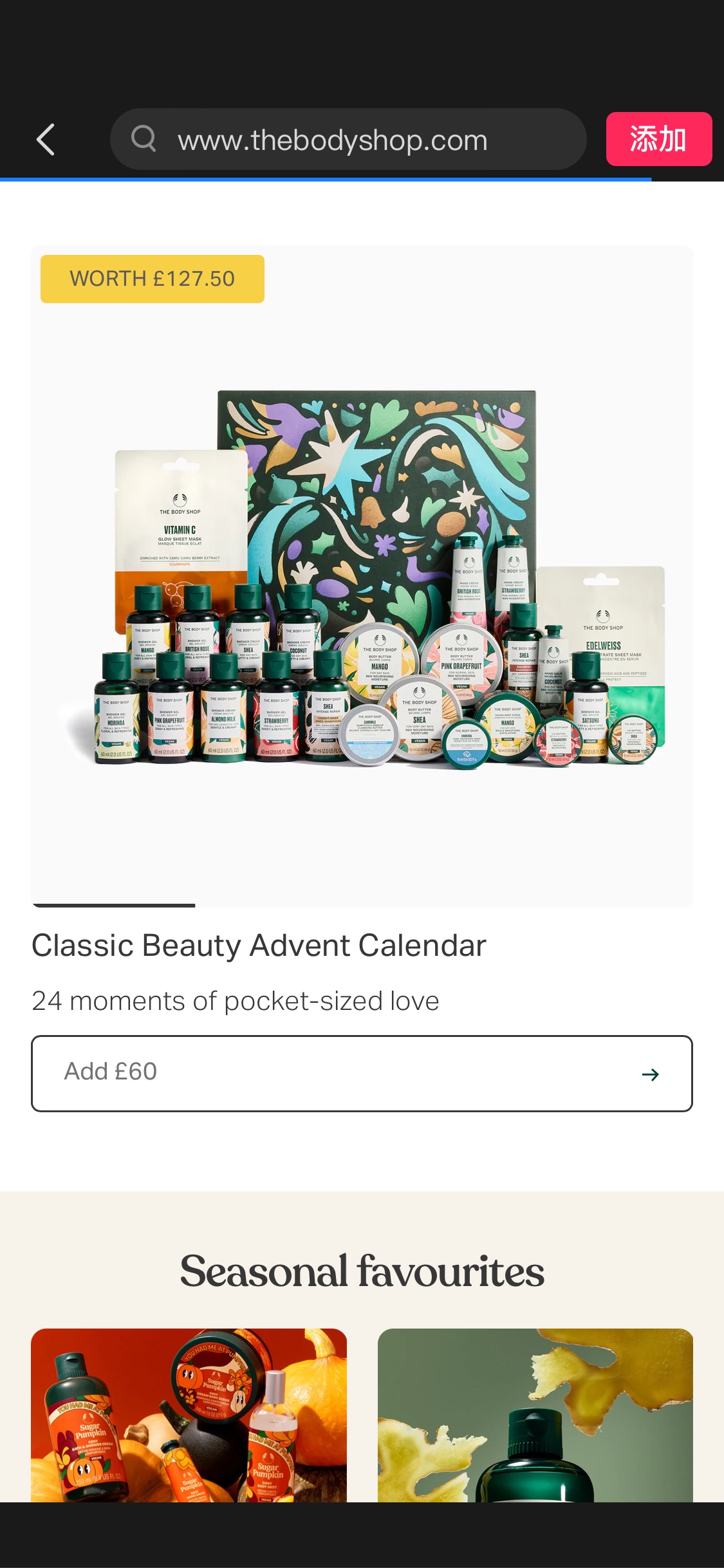
Task: Tap the search magnifier icon
Action: (144, 138)
